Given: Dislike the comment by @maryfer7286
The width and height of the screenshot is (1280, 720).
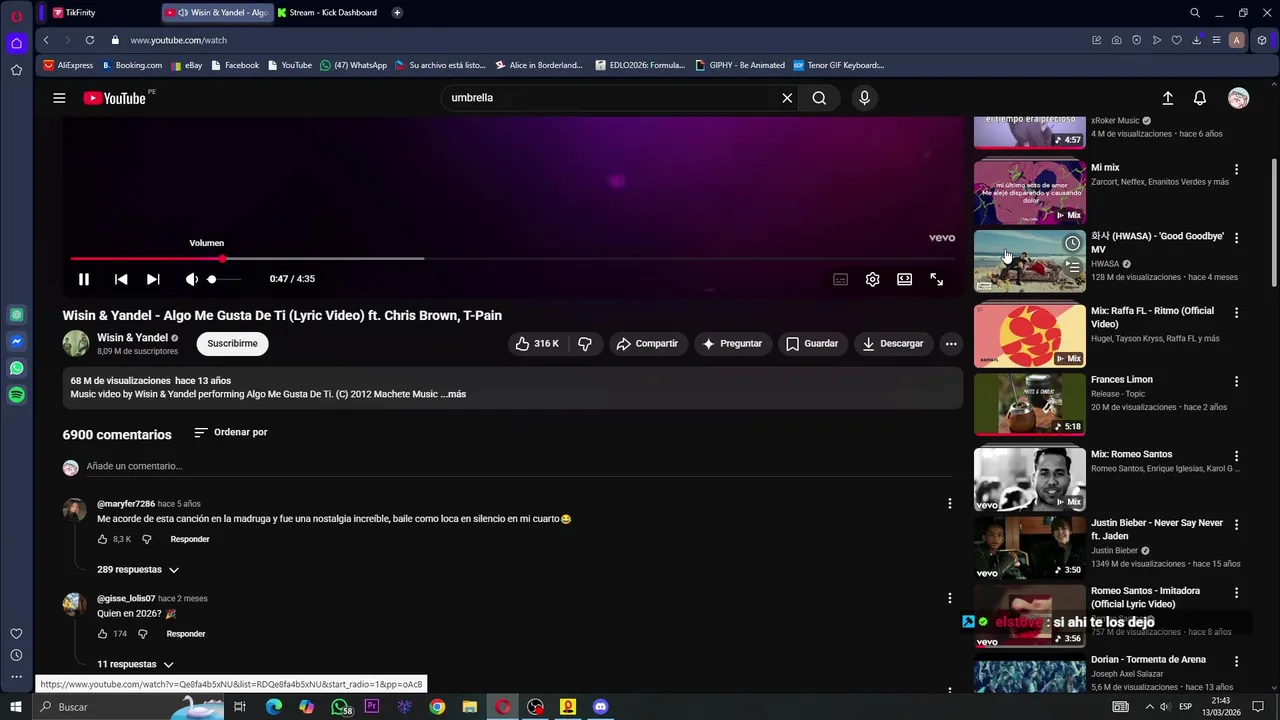Looking at the screenshot, I should (x=146, y=540).
